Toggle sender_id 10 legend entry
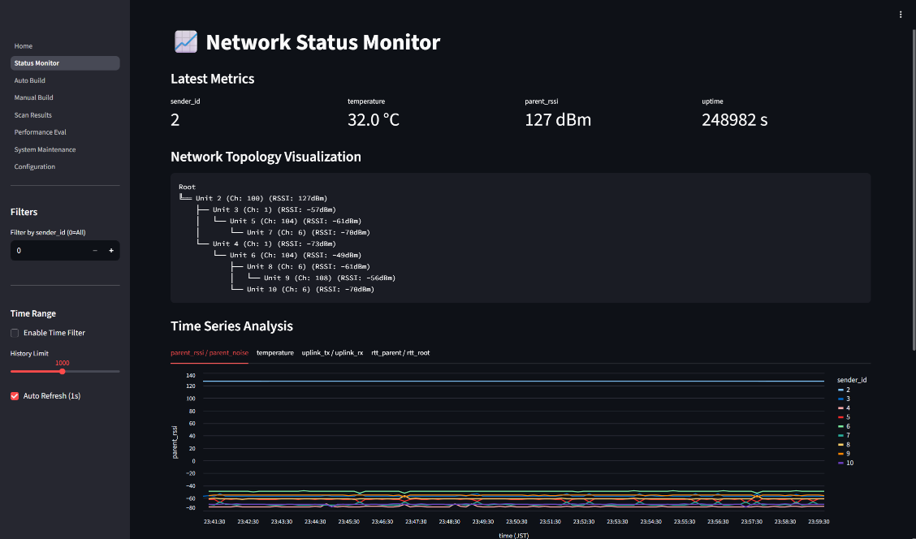 click(x=846, y=463)
